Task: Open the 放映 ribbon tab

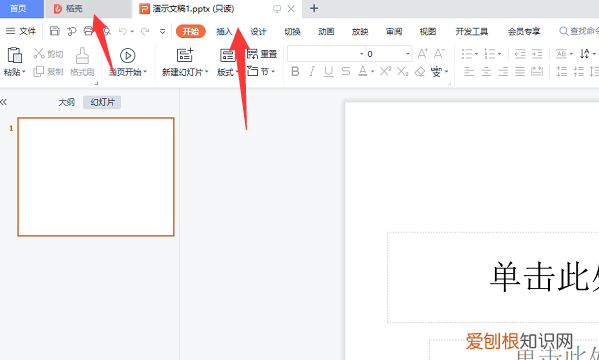Action: [x=360, y=31]
